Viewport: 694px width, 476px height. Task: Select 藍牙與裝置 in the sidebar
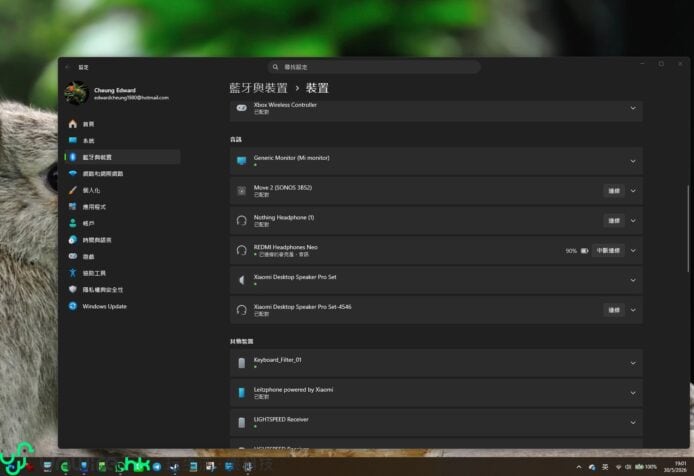(x=122, y=157)
